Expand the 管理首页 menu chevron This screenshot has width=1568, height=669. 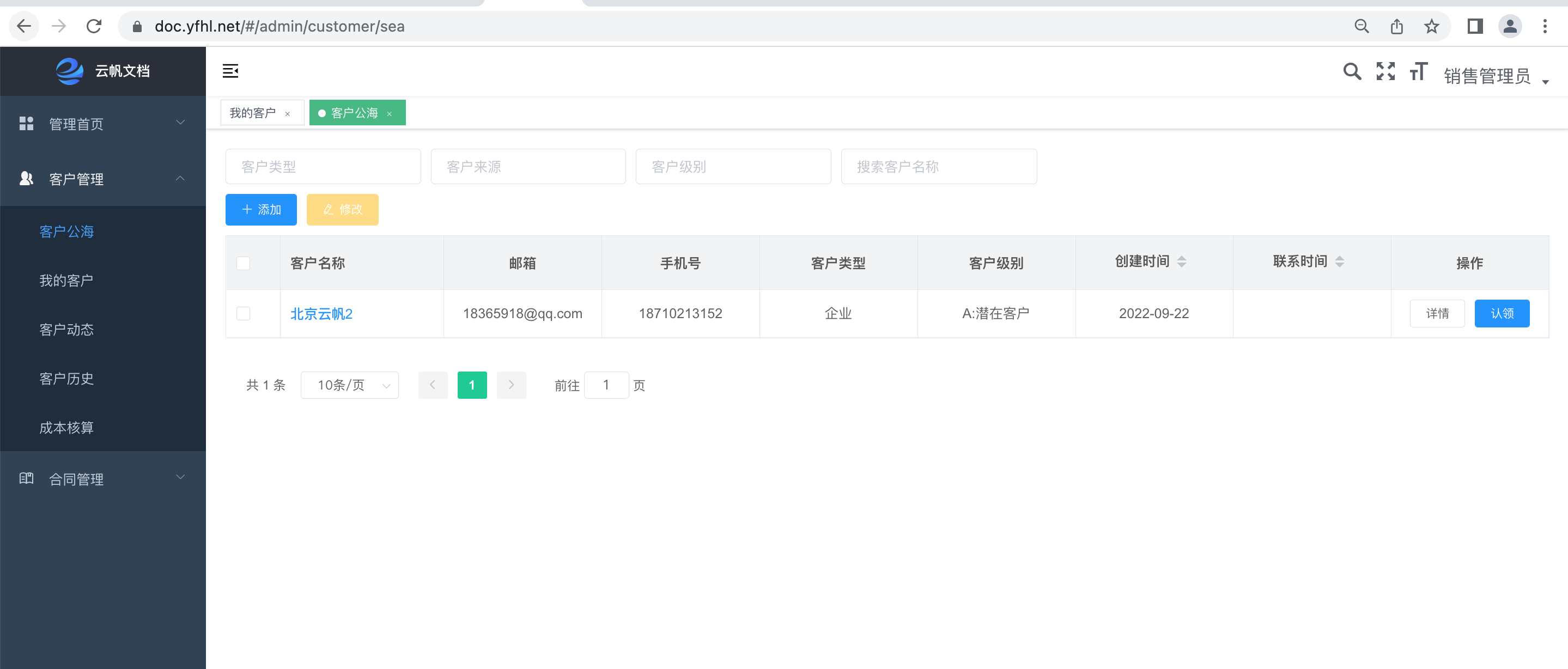click(181, 123)
